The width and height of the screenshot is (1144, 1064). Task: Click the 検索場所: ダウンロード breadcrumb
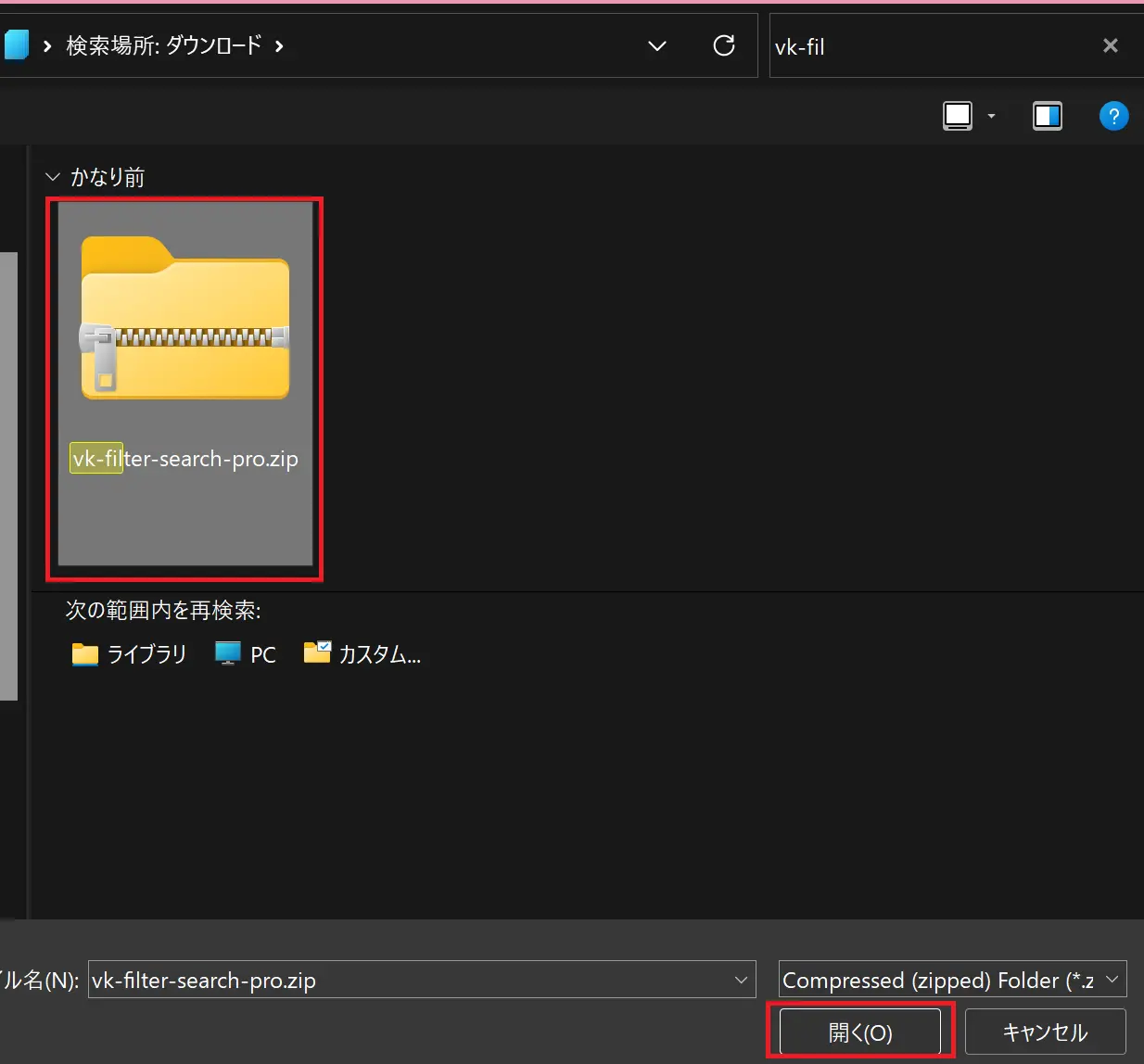click(x=164, y=45)
